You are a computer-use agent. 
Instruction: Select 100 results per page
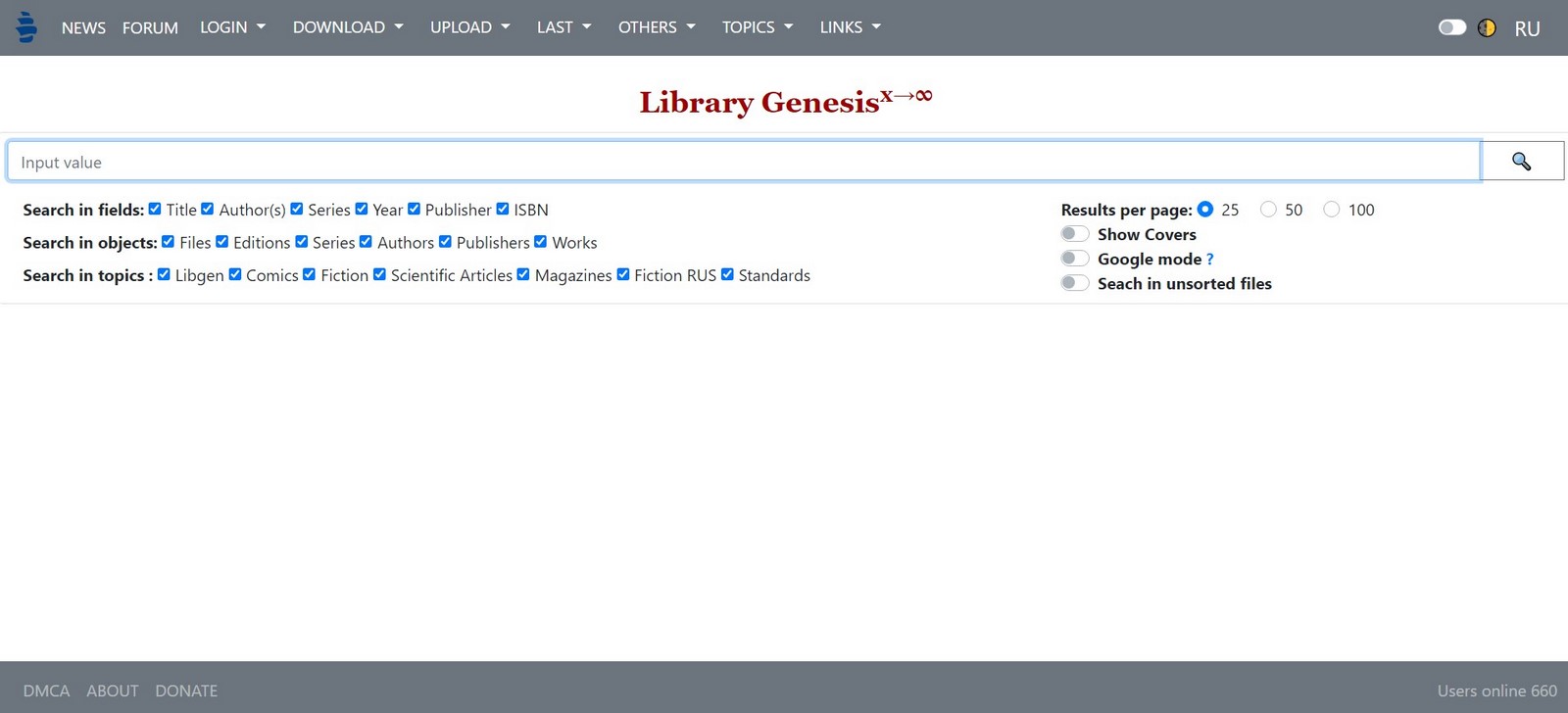point(1331,209)
